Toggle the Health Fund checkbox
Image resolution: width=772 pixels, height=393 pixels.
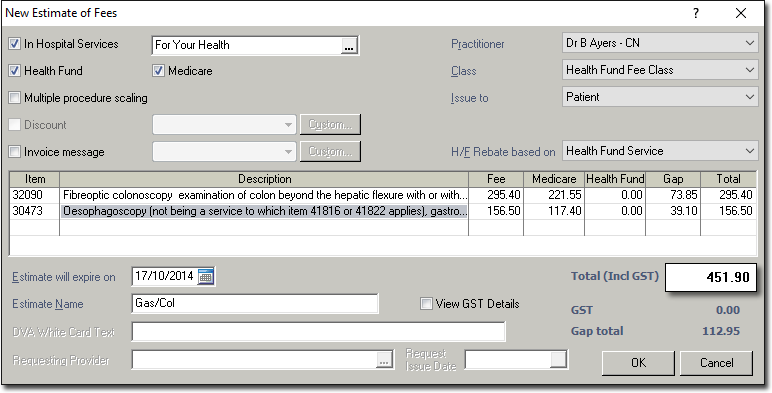click(14, 71)
